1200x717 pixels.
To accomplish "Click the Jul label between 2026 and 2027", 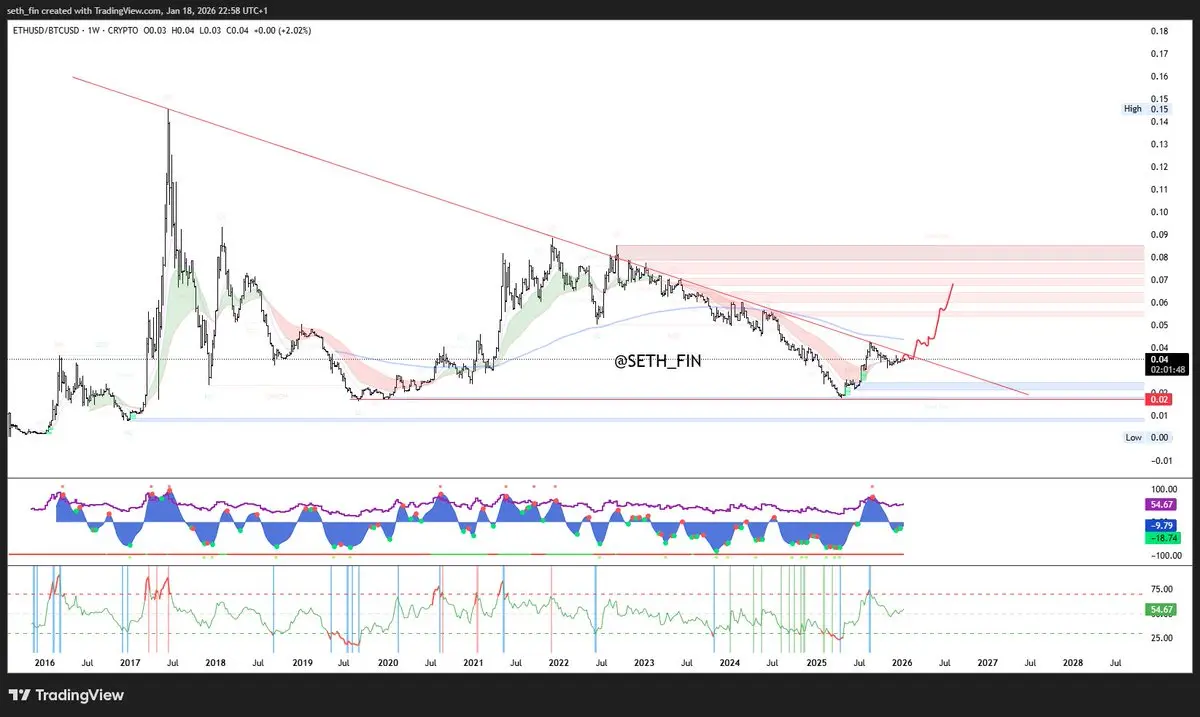I will pyautogui.click(x=944, y=663).
